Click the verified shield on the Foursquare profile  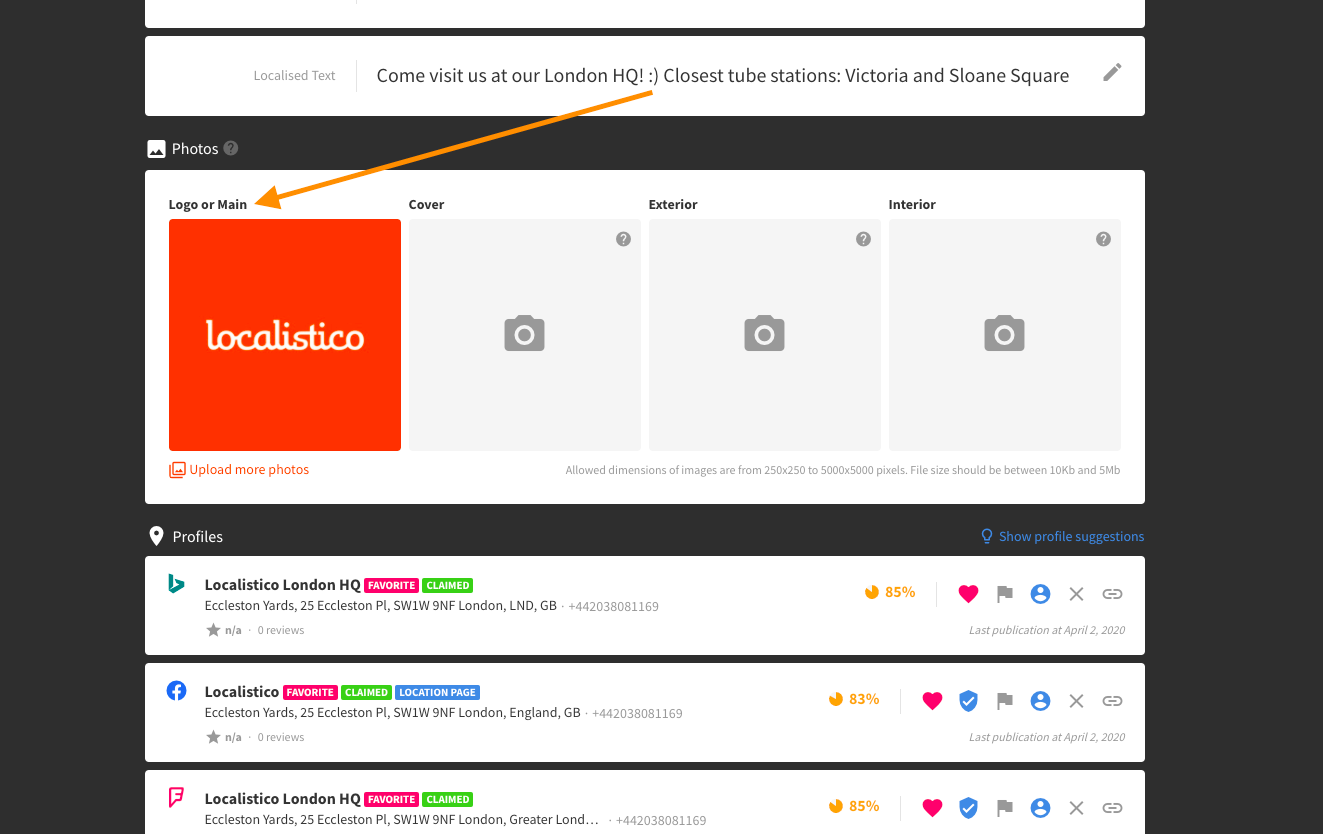click(x=968, y=808)
